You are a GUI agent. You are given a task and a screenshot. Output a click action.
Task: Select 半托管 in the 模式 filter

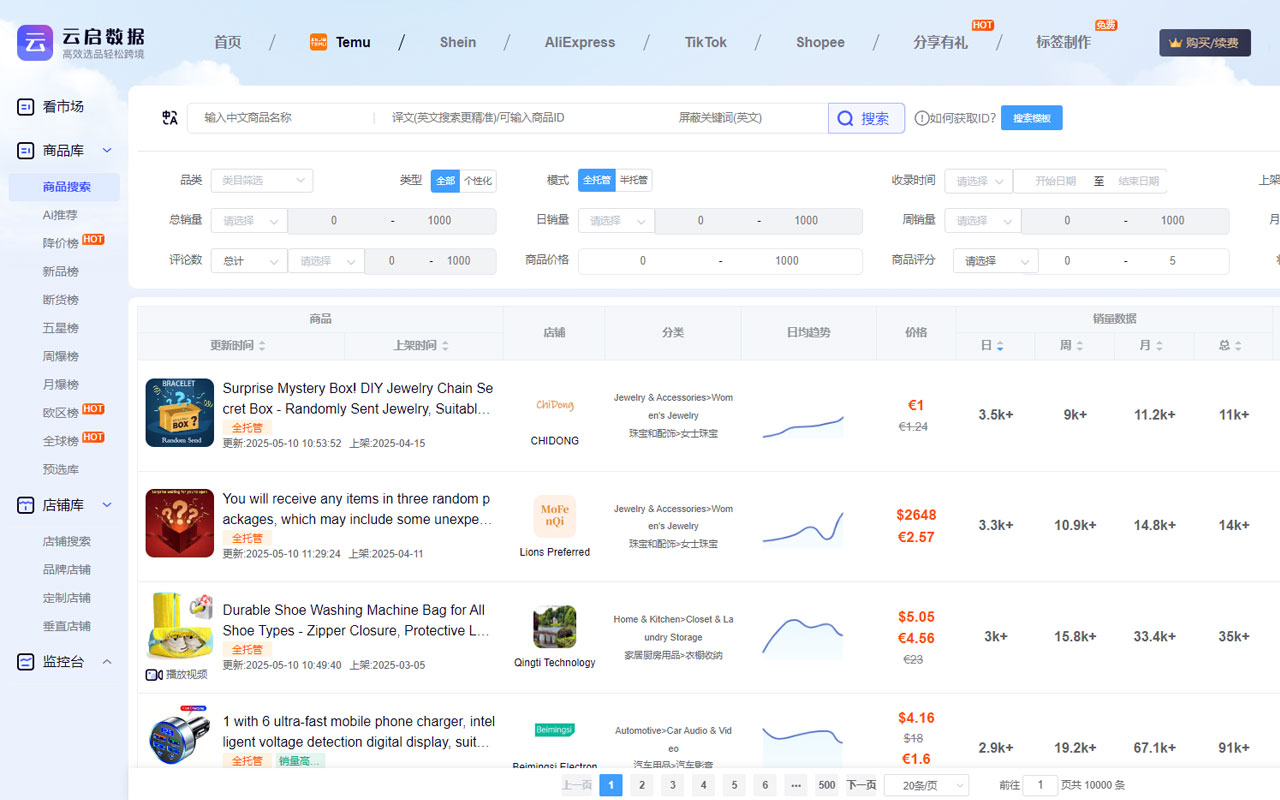tap(633, 181)
